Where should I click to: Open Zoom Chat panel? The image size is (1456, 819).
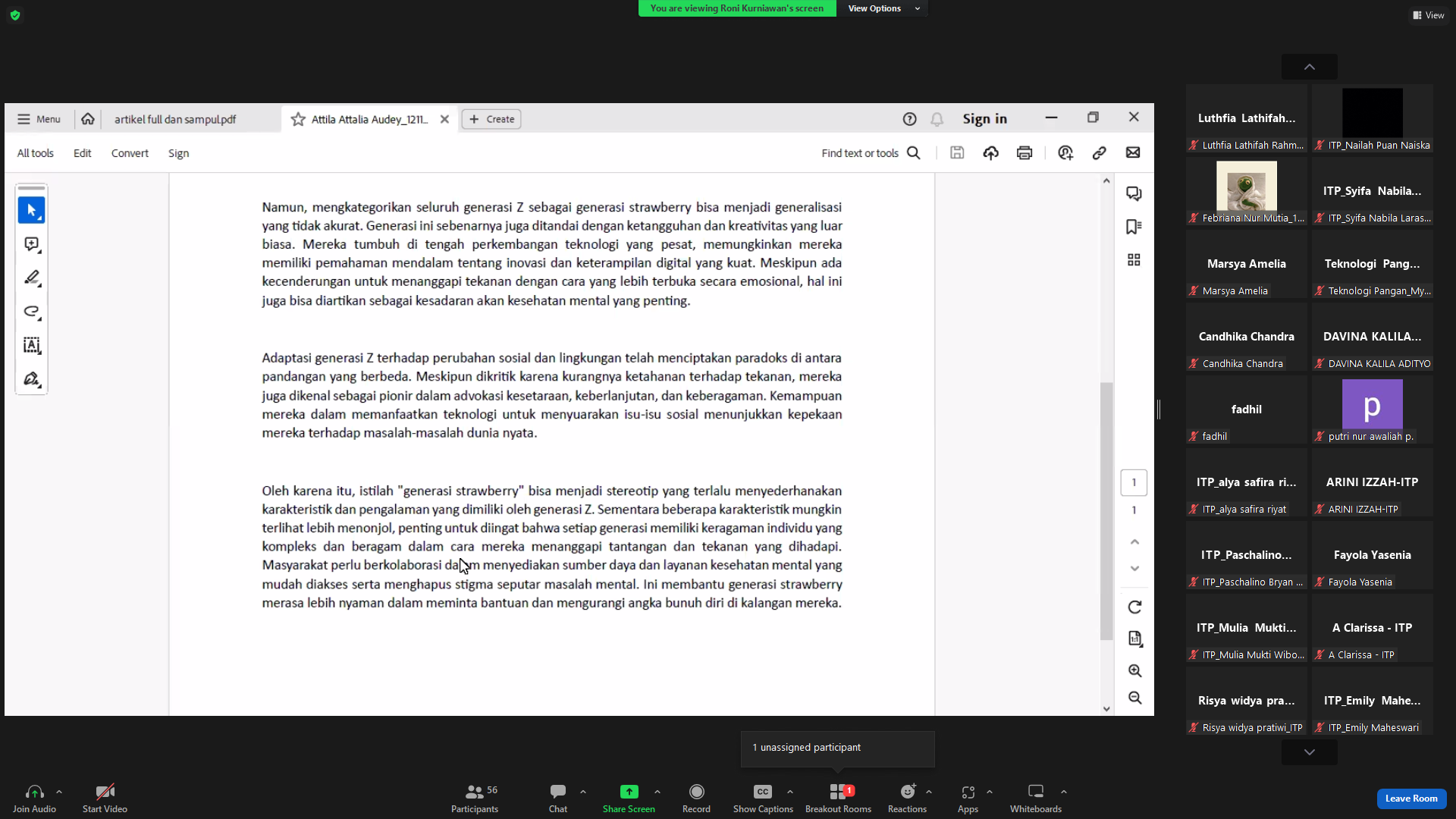tap(558, 799)
